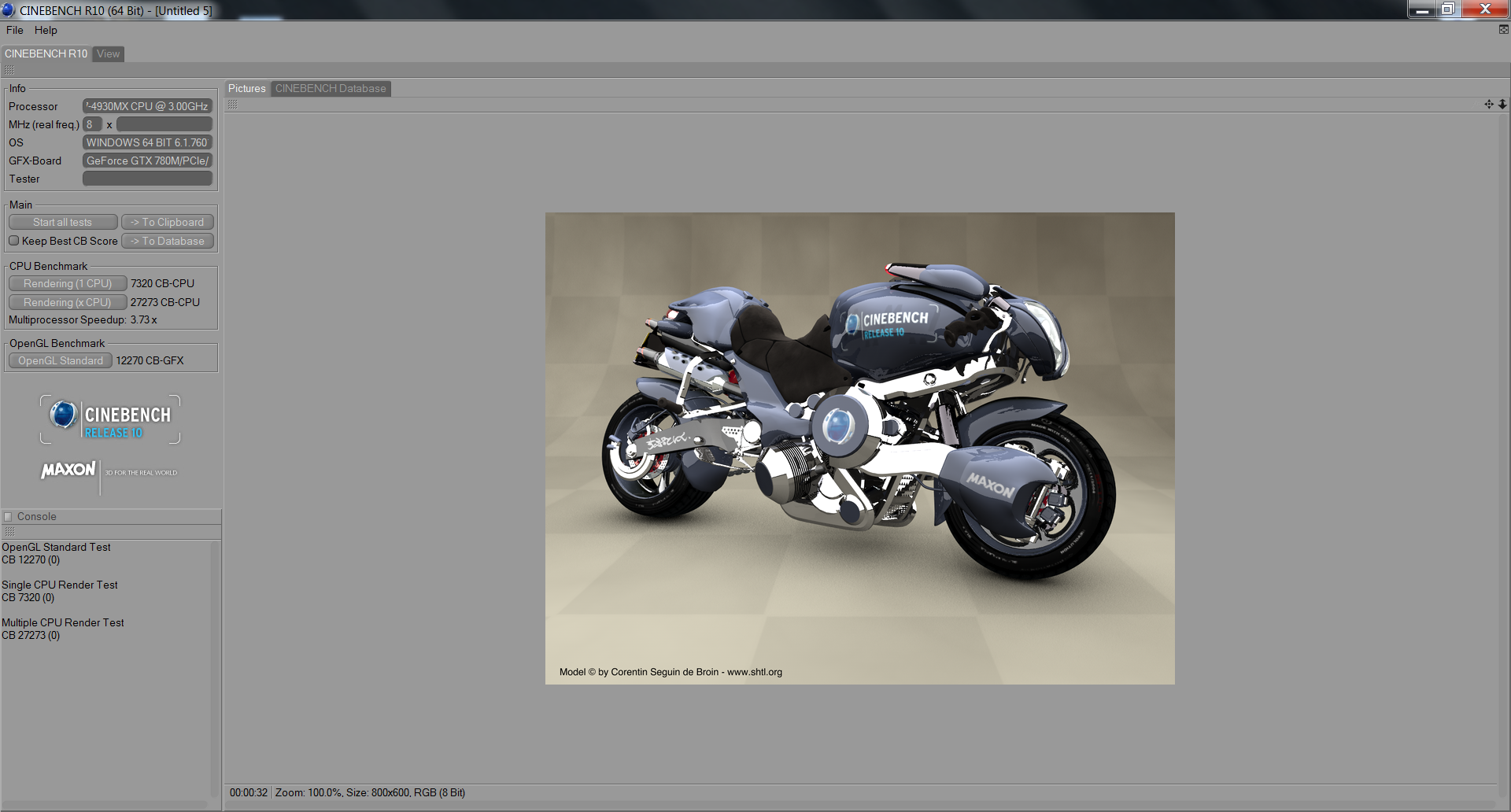
Task: Click the dotted grip handle below the Console header
Action: [x=9, y=532]
